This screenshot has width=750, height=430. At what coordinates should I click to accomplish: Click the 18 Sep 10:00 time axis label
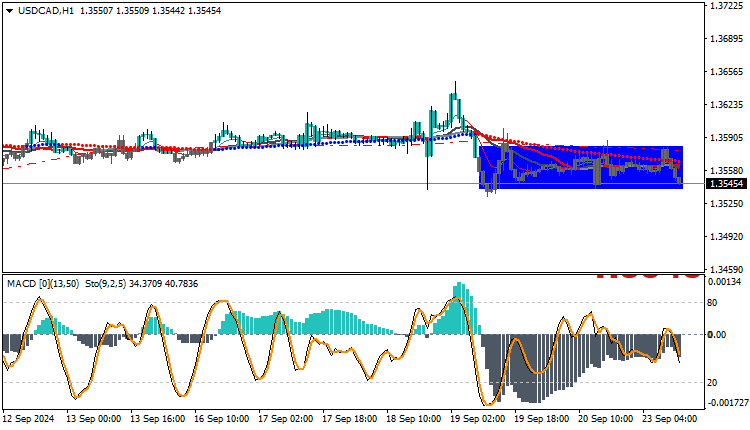414,419
